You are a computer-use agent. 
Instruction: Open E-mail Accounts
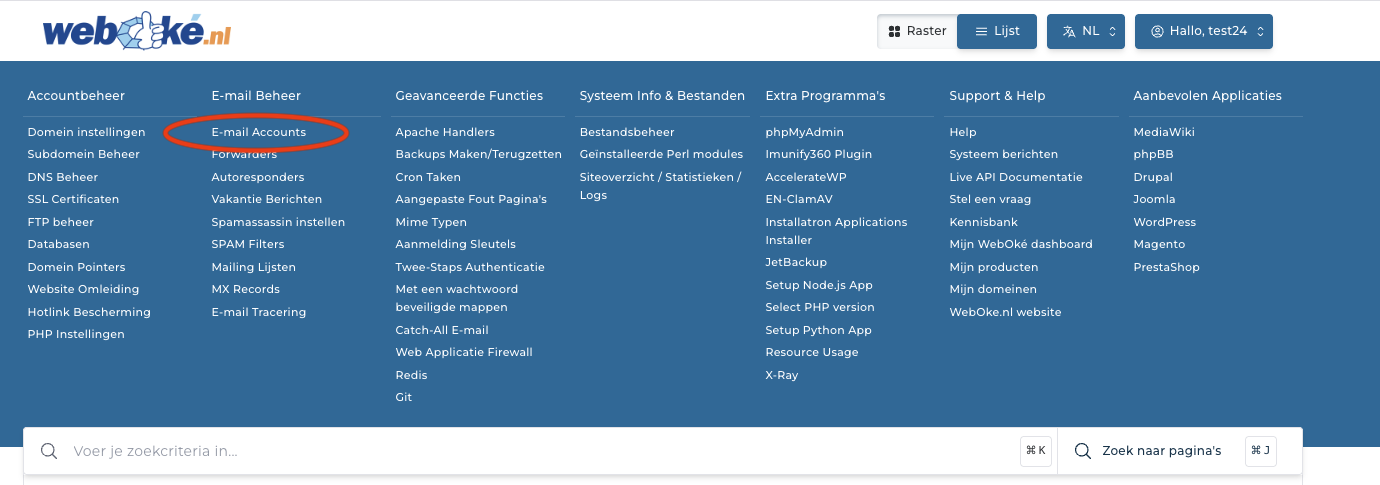pyautogui.click(x=259, y=132)
